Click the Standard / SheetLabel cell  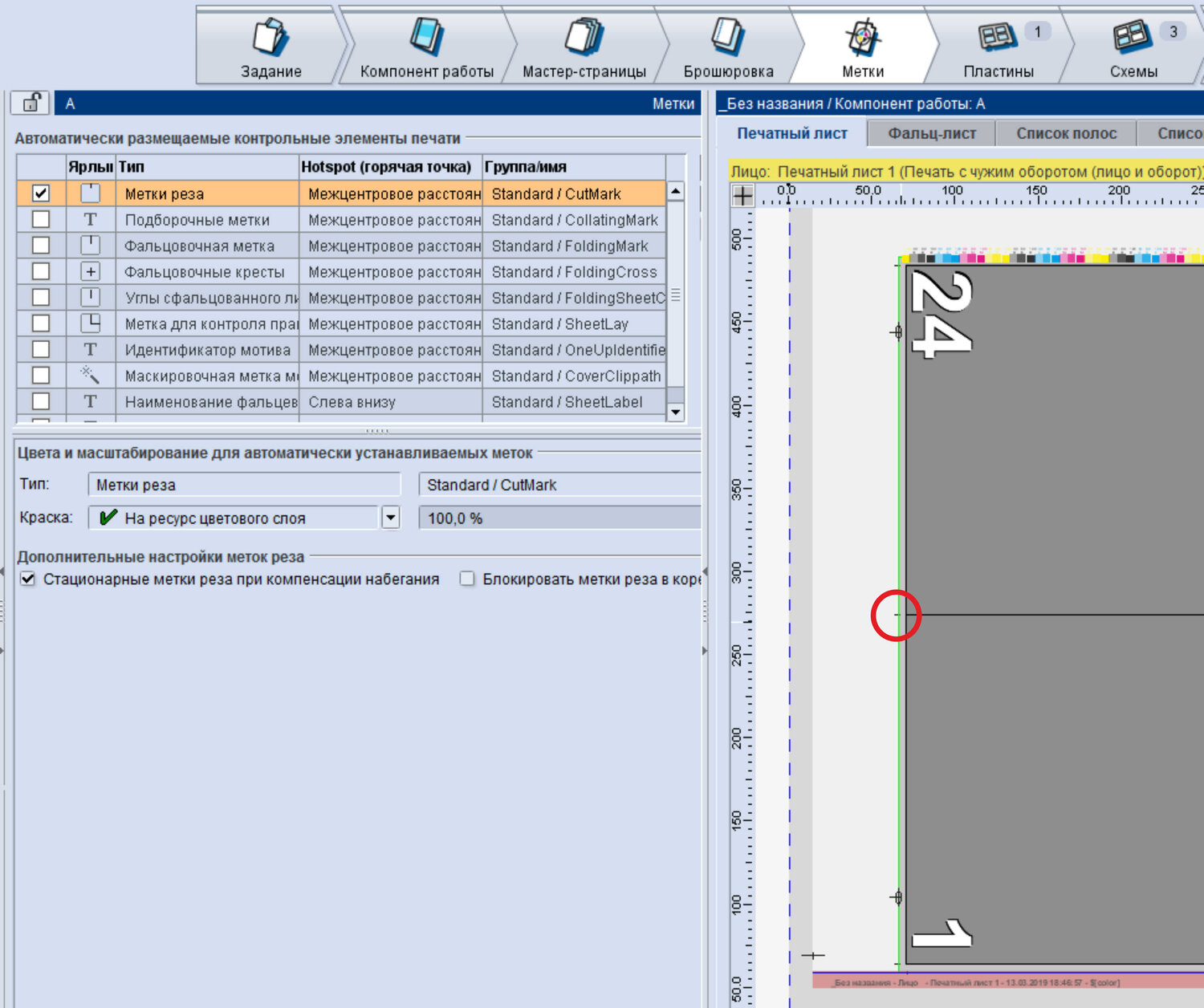pyautogui.click(x=574, y=401)
